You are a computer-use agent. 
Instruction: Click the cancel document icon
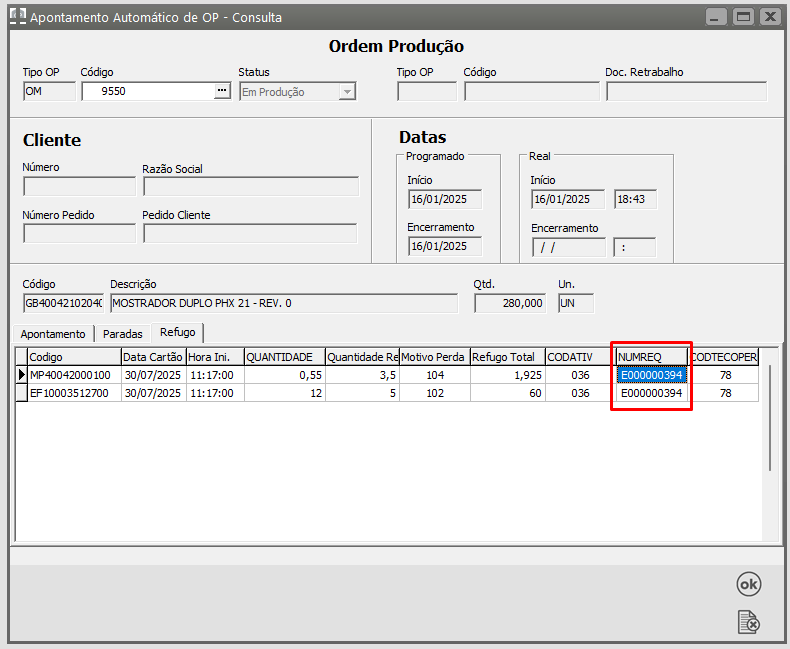click(748, 622)
